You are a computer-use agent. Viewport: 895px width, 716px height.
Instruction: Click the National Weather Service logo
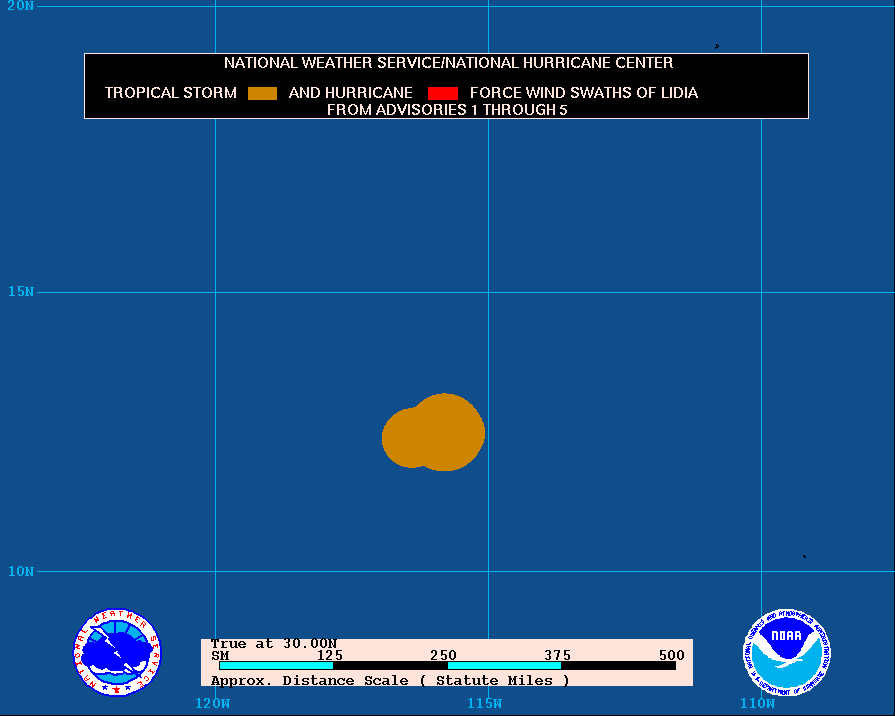pyautogui.click(x=118, y=652)
